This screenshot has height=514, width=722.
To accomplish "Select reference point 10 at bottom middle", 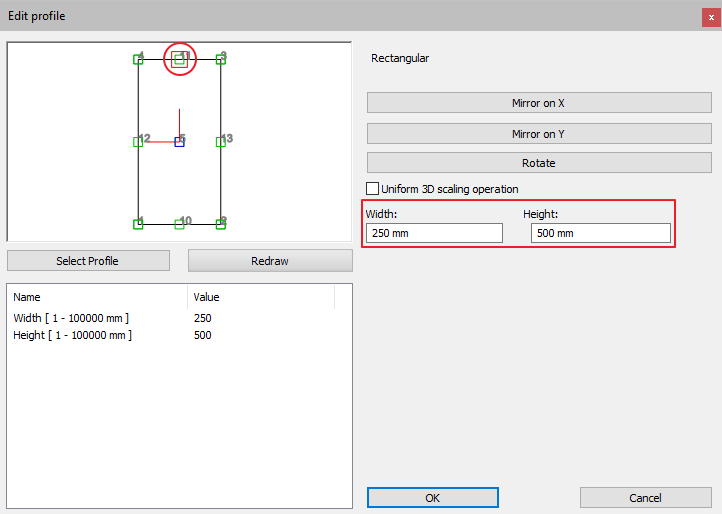I will click(179, 224).
